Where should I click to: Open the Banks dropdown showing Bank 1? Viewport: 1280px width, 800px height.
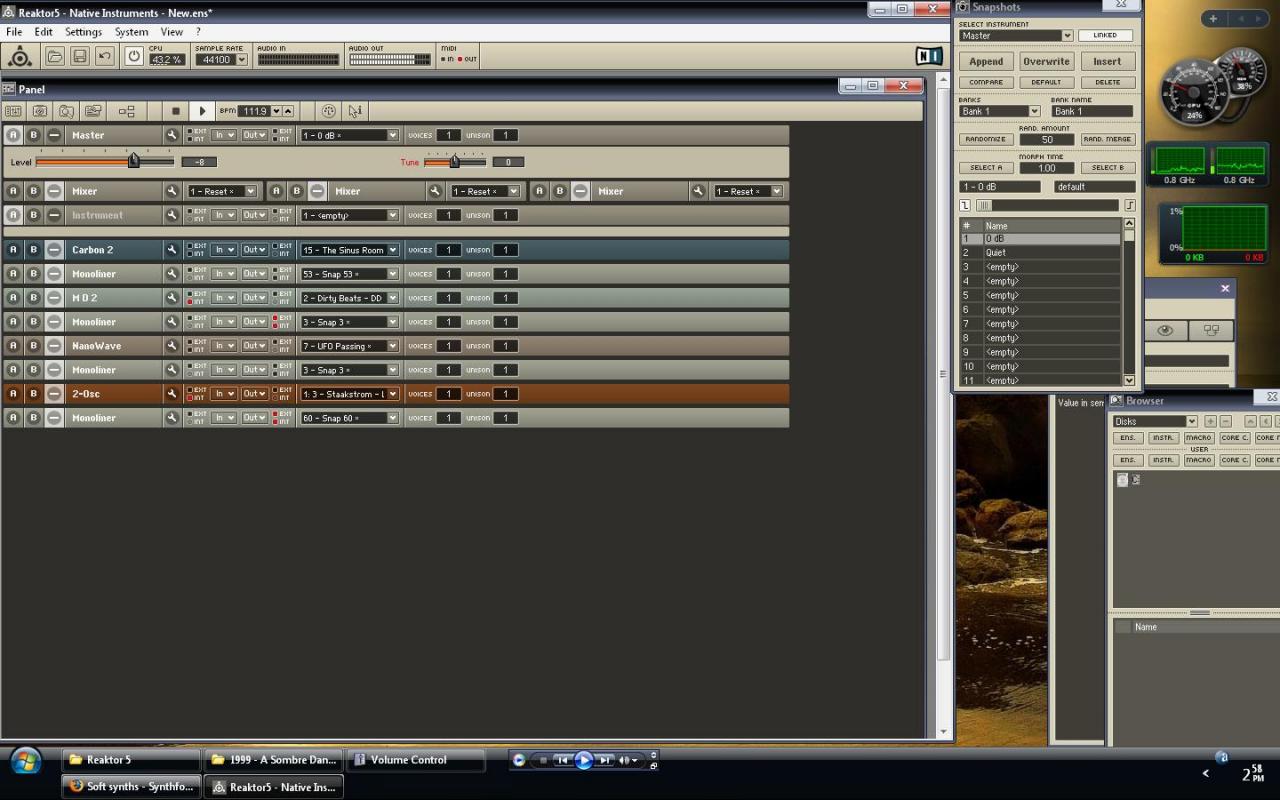coord(999,111)
